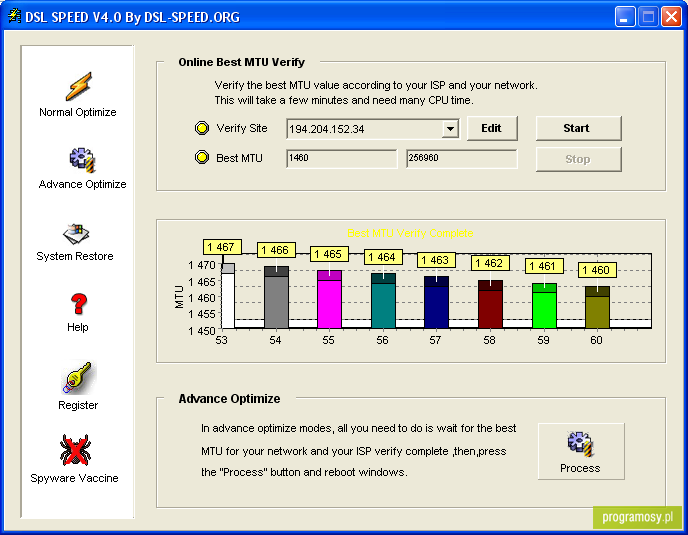The image size is (688, 535).
Task: Click the 'Verify Site' label text
Action: 242,128
